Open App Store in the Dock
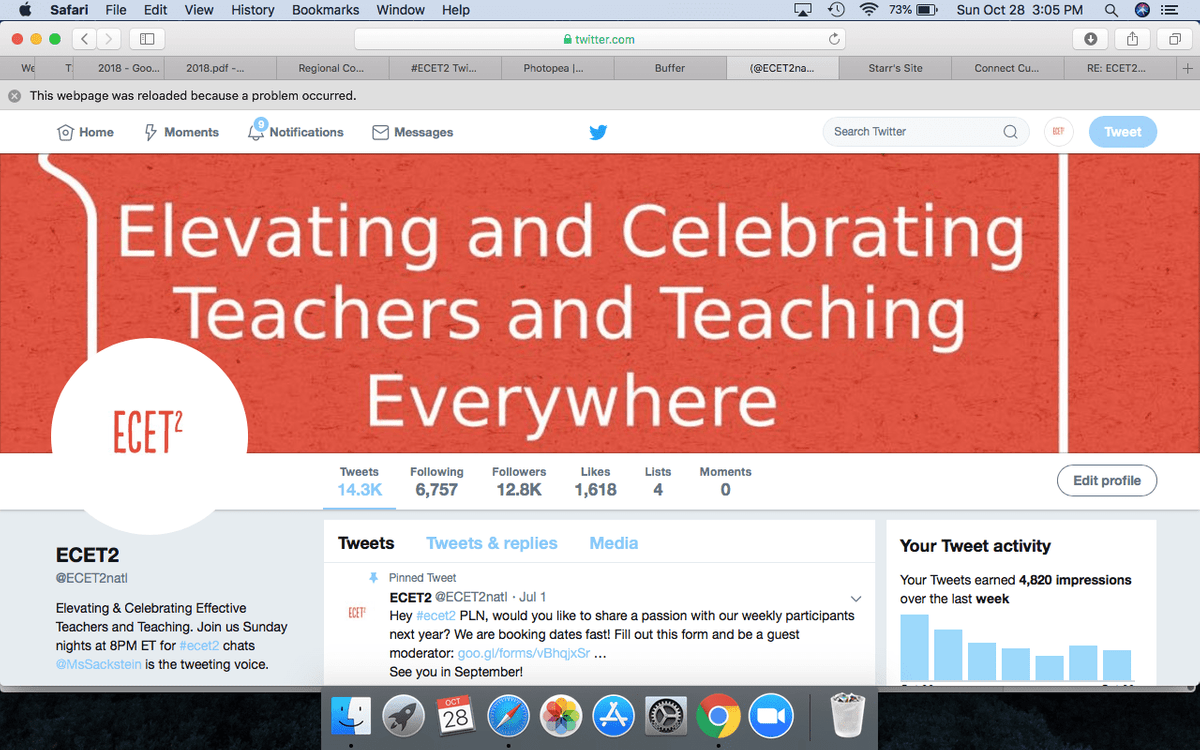This screenshot has height=750, width=1200. (613, 716)
